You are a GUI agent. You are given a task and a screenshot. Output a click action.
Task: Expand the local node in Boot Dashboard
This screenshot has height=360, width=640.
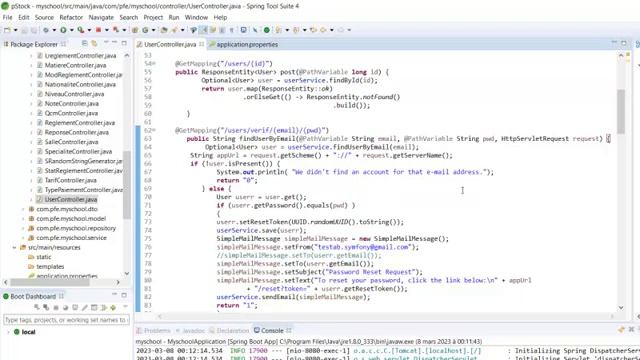[8, 332]
